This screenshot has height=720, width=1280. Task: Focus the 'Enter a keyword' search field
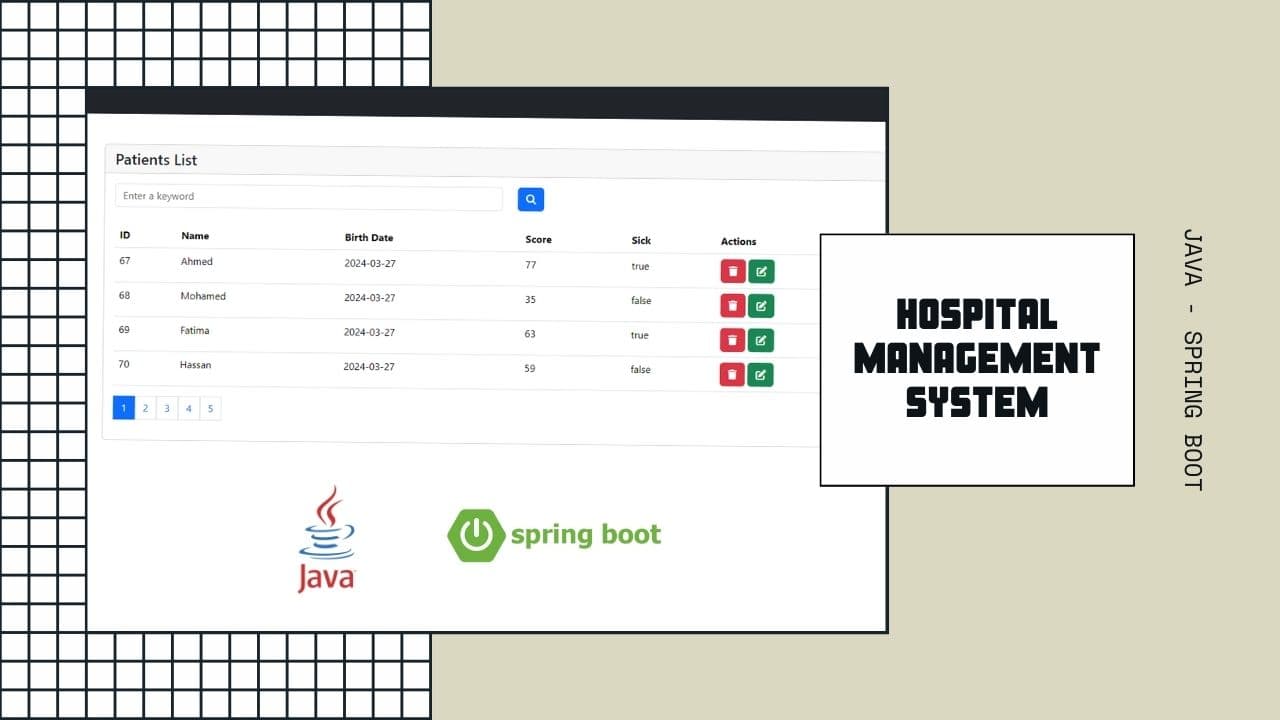coord(309,197)
